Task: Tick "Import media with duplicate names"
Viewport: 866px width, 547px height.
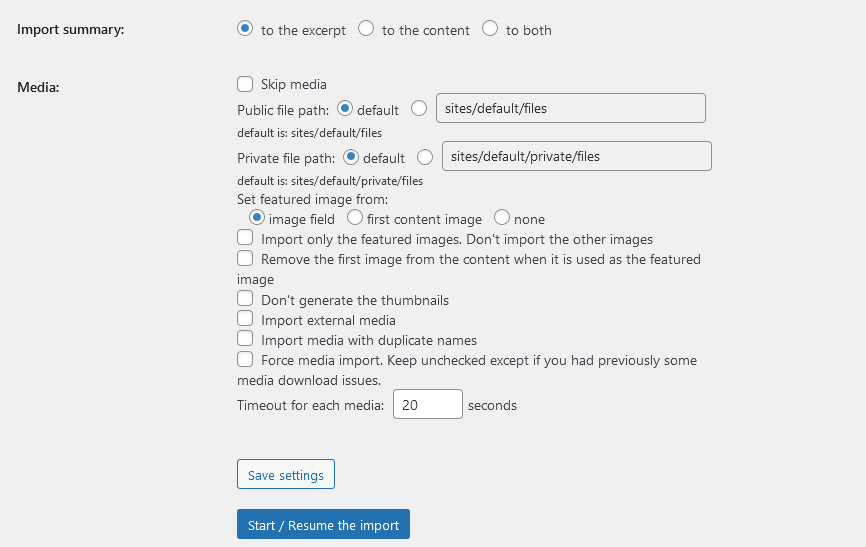Action: pyautogui.click(x=245, y=339)
